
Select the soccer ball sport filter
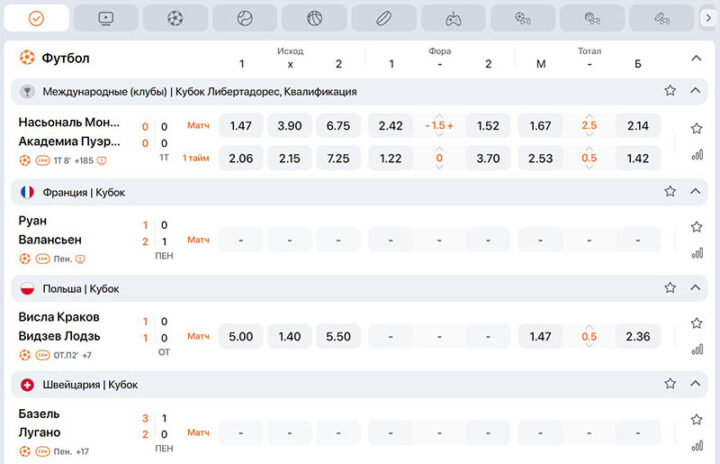tap(176, 18)
